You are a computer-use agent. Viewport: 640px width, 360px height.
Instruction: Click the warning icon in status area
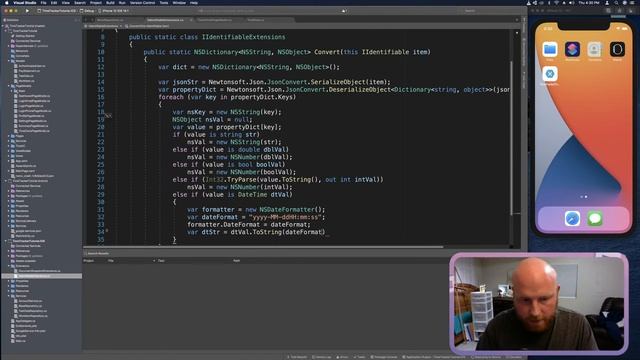(344, 11)
